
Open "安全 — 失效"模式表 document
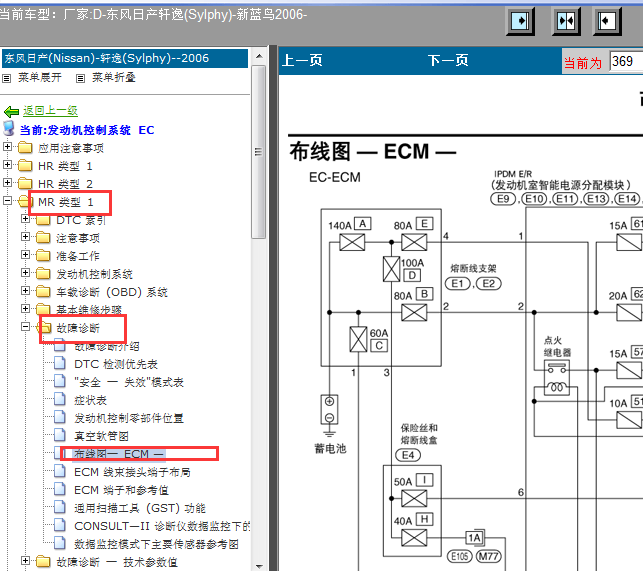coord(129,382)
